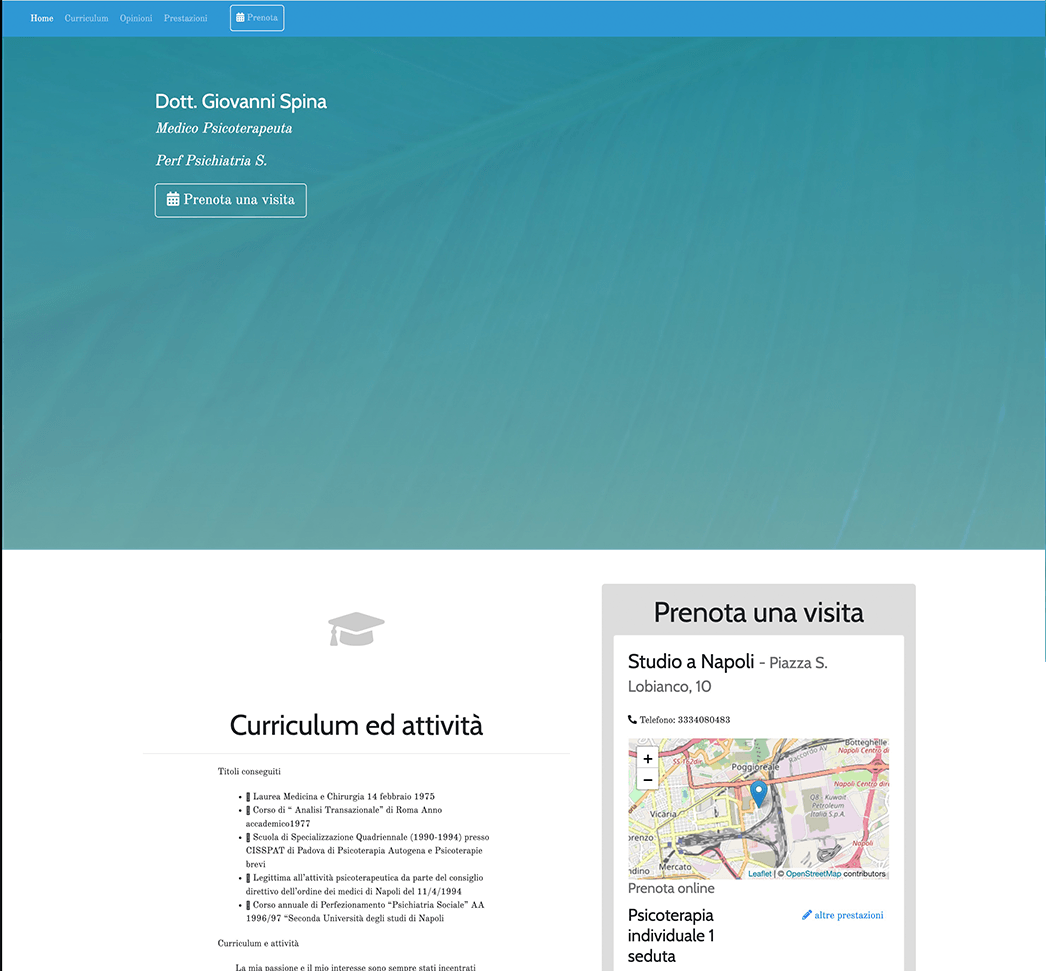Zoom in on the map with the plus control
The height and width of the screenshot is (971, 1046).
647,758
